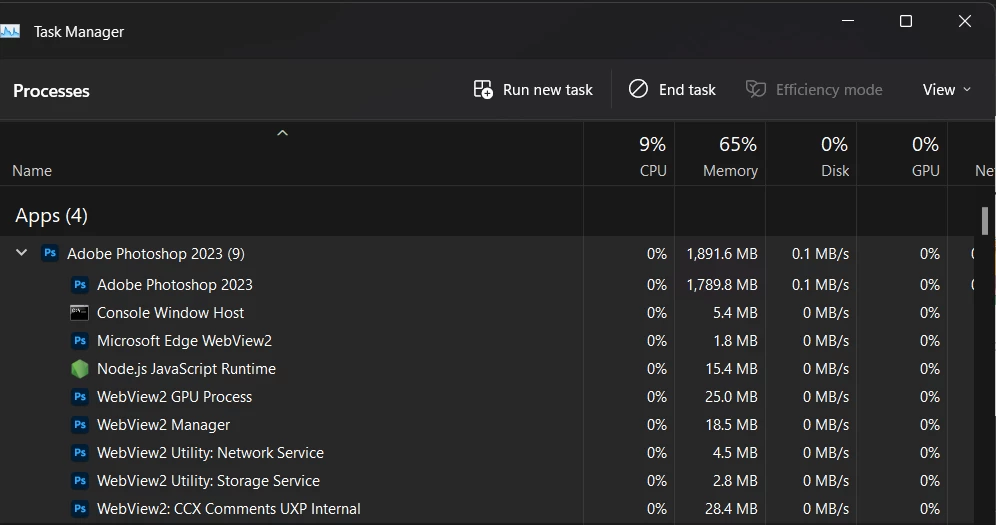Click the sort arrow above Name column
The image size is (996, 525).
pyautogui.click(x=283, y=133)
